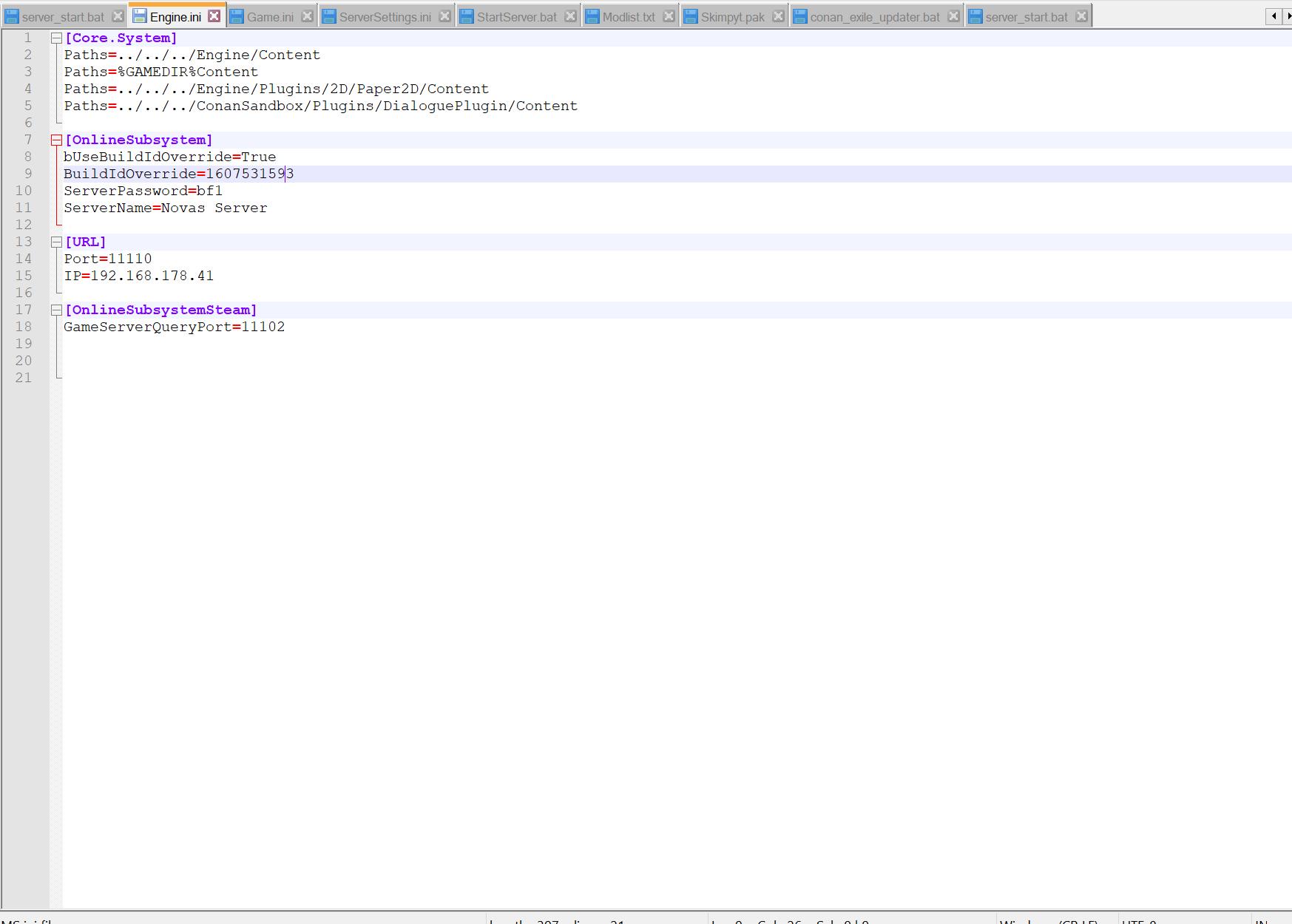The image size is (1292, 924).
Task: Click line number 15 in the margin
Action: [24, 276]
